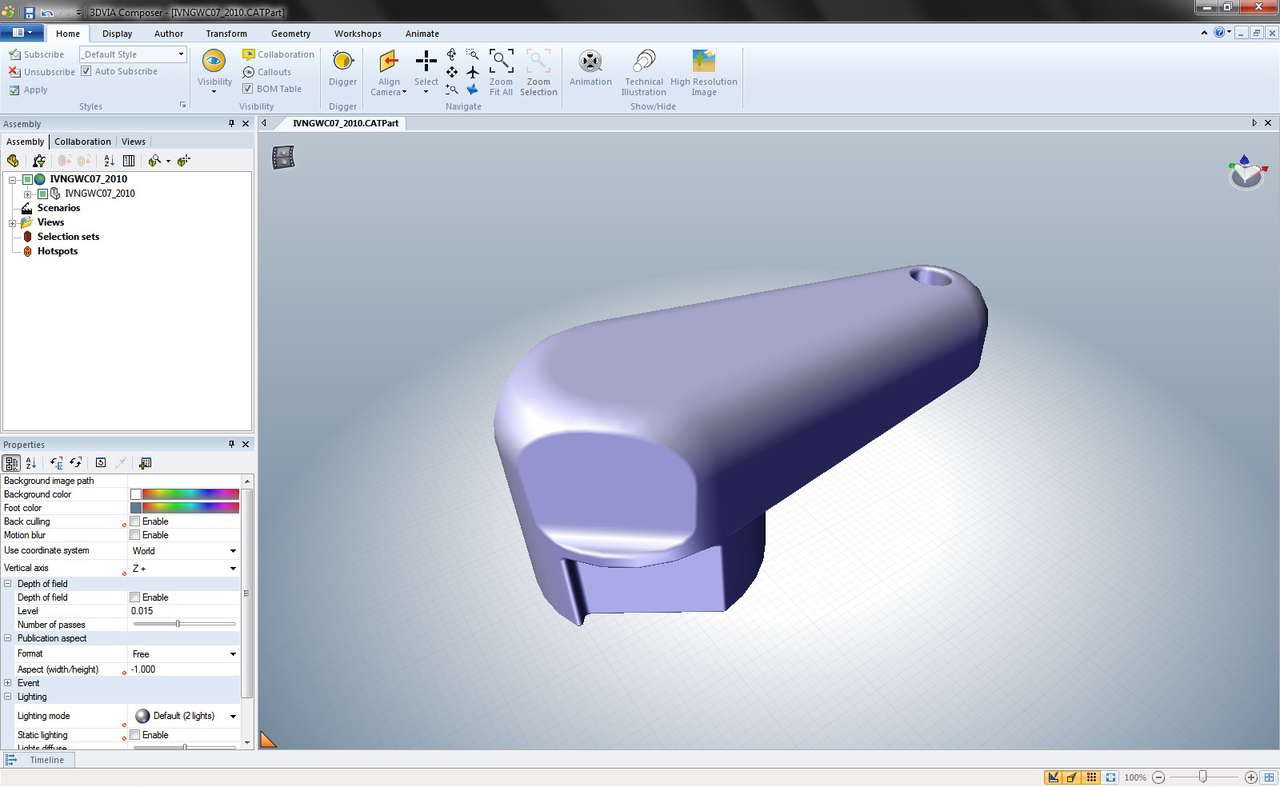Sort assembly tree alphabetically
Image resolution: width=1280 pixels, height=787 pixels.
[x=109, y=160]
